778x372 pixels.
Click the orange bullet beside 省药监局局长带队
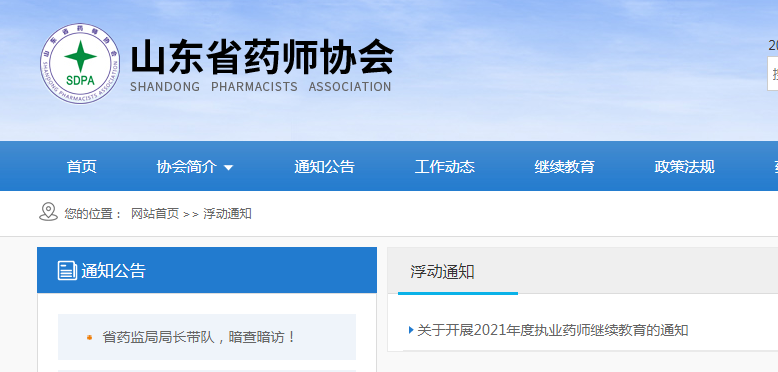pos(89,337)
